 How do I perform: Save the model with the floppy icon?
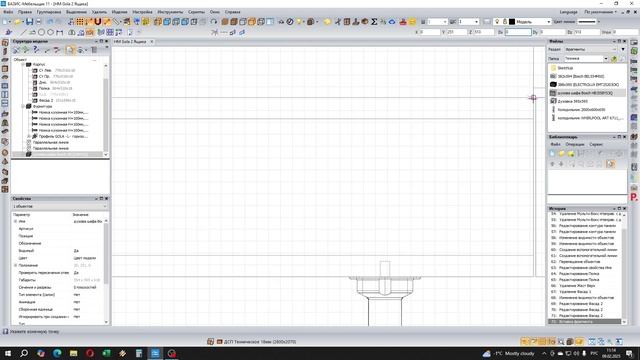[x=29, y=22]
